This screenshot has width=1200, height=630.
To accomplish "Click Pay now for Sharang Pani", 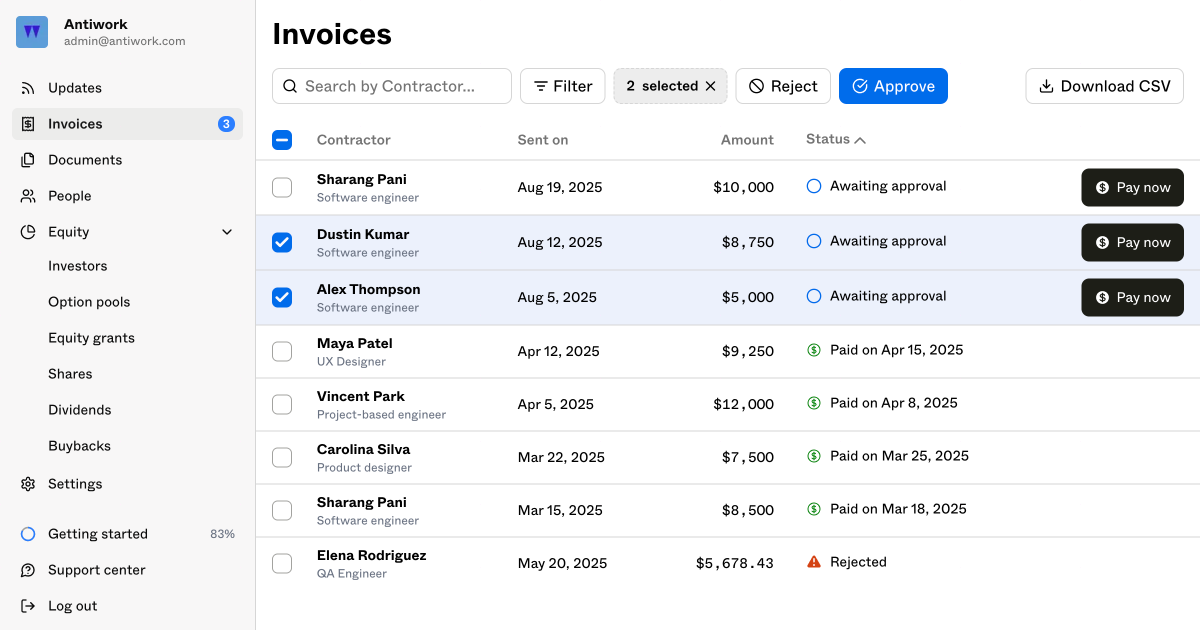I will click(1132, 187).
